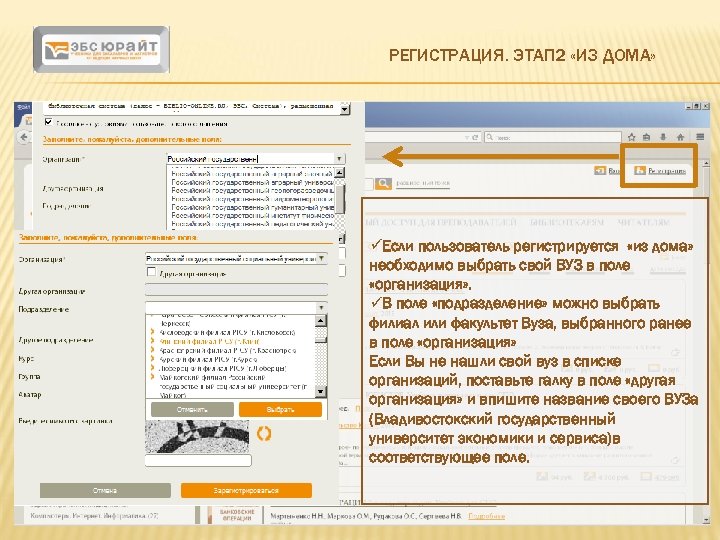Focus the browser search box
Screen dimensions: 720x540
pyautogui.click(x=553, y=137)
